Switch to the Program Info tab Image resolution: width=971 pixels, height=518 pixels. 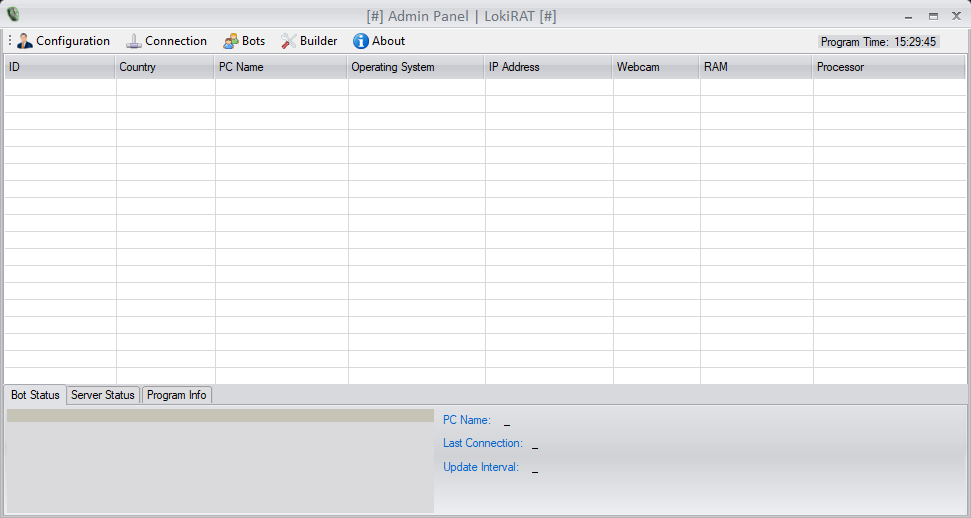click(x=176, y=395)
